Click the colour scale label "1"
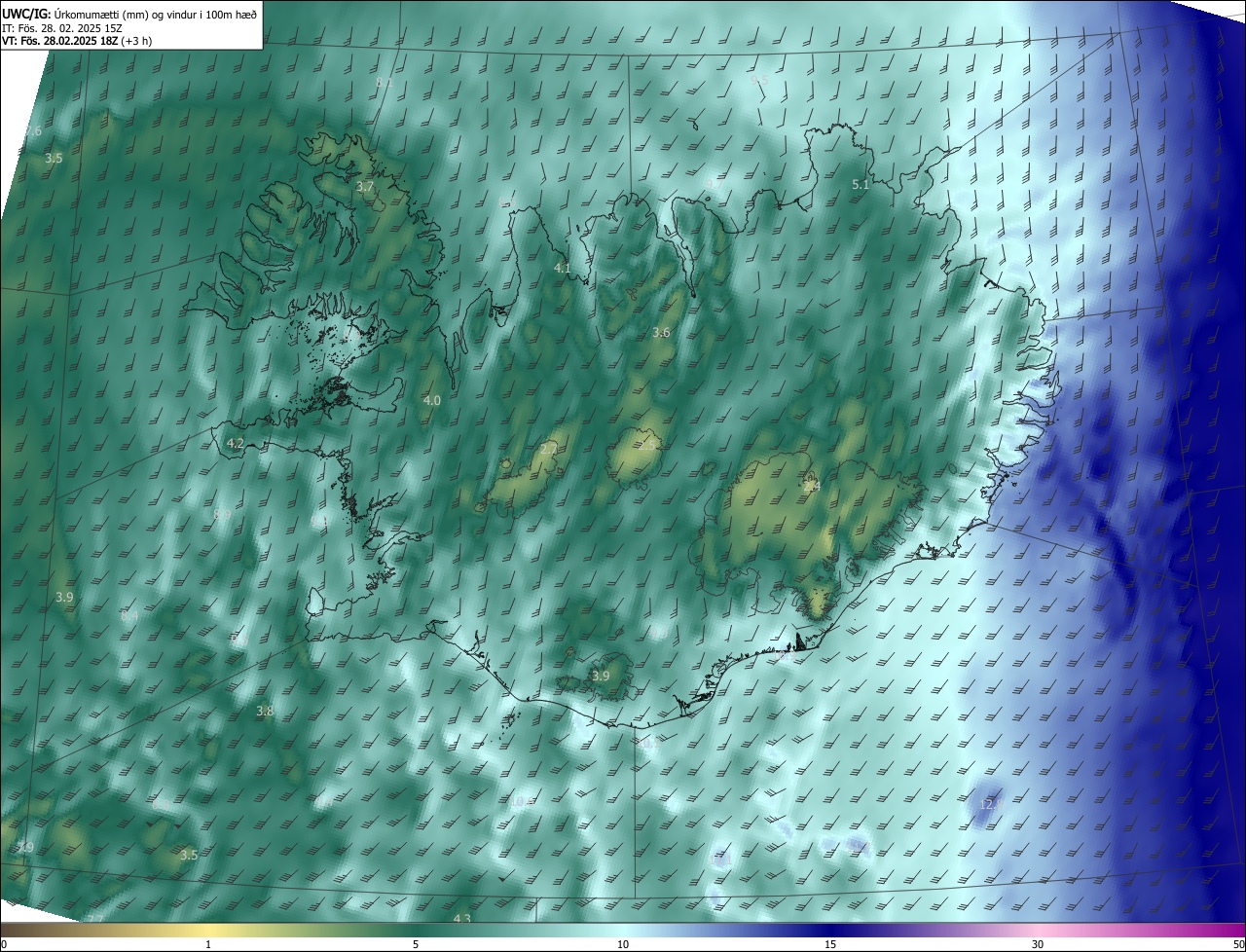Screen dimensions: 1246x952 pos(208,944)
